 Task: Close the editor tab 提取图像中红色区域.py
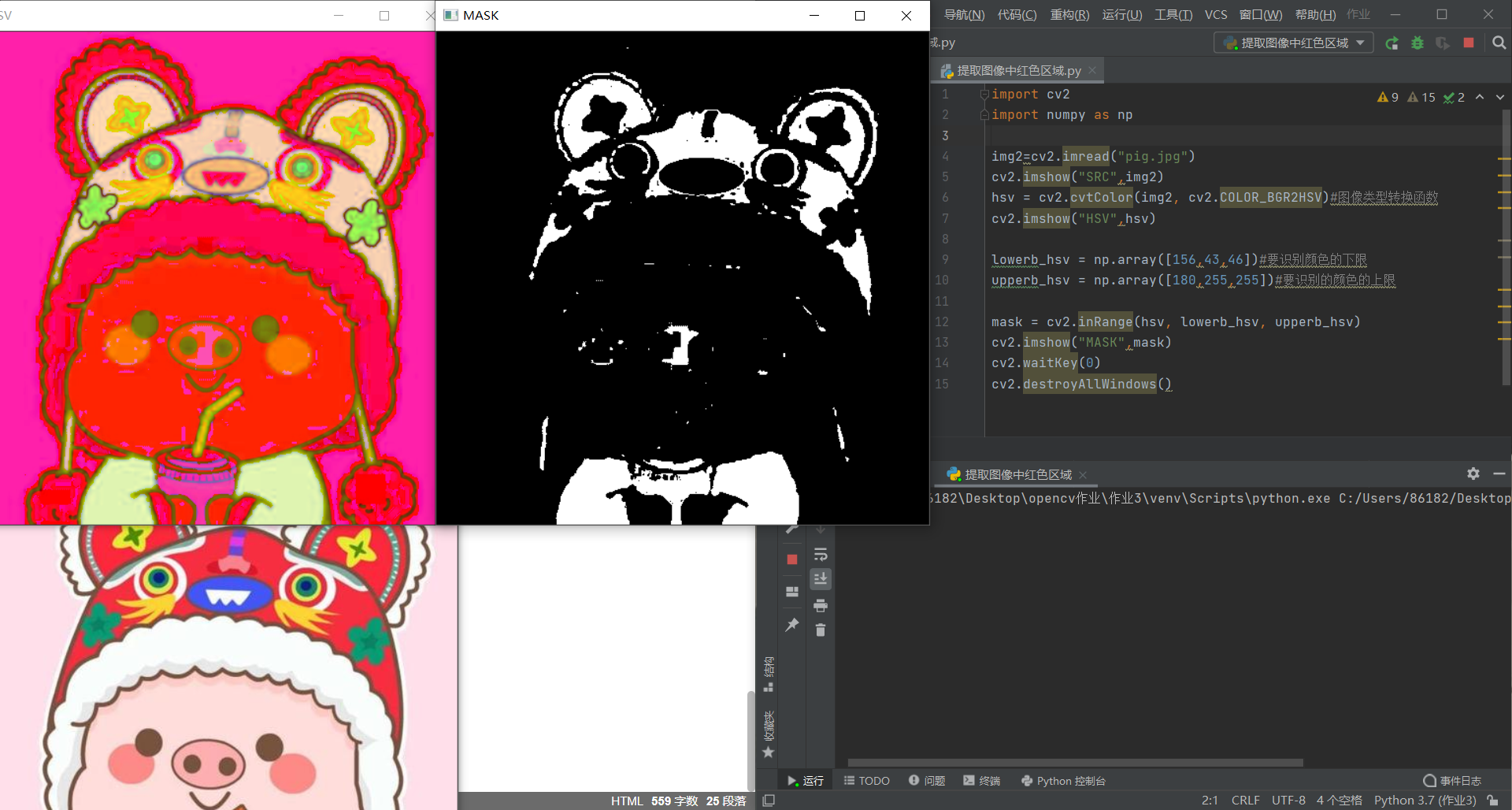(x=1092, y=70)
